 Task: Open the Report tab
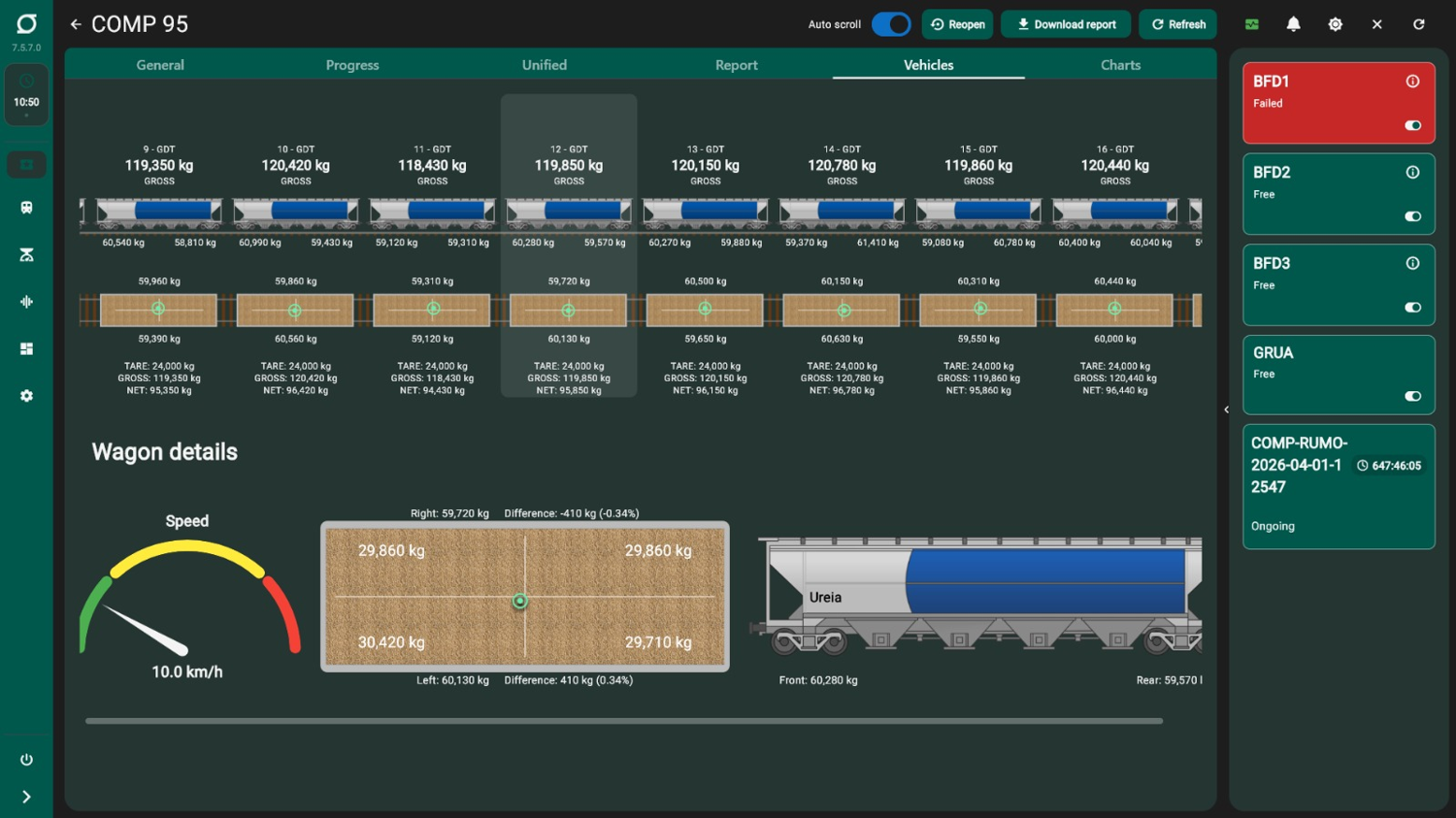point(737,65)
